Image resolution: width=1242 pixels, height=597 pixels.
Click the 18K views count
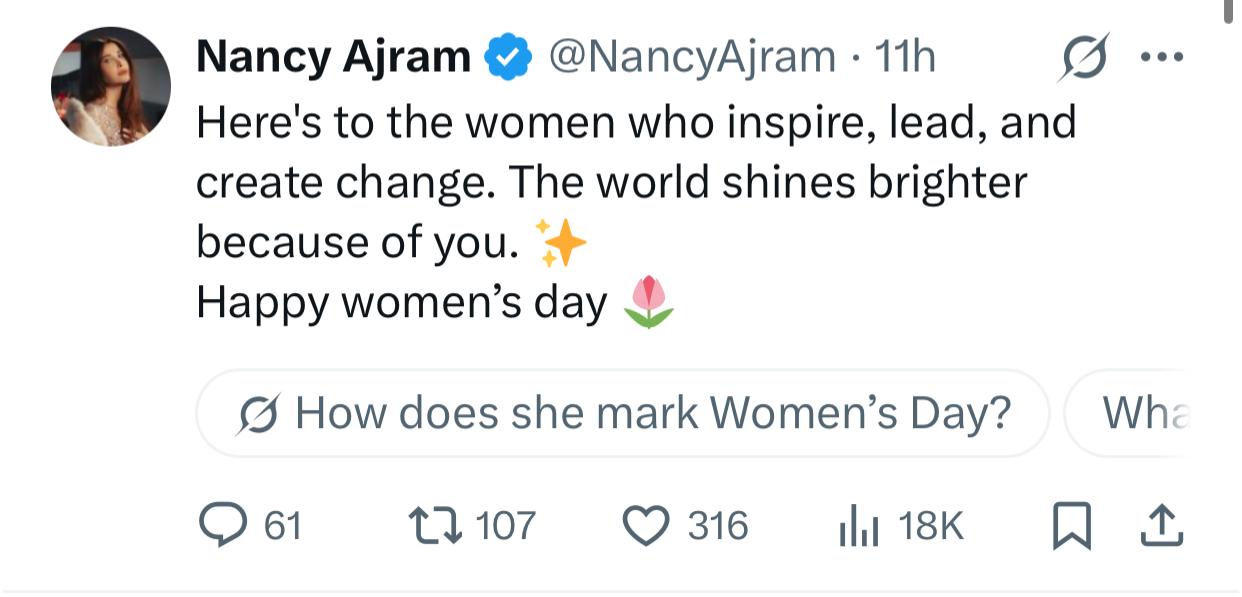[x=930, y=526]
